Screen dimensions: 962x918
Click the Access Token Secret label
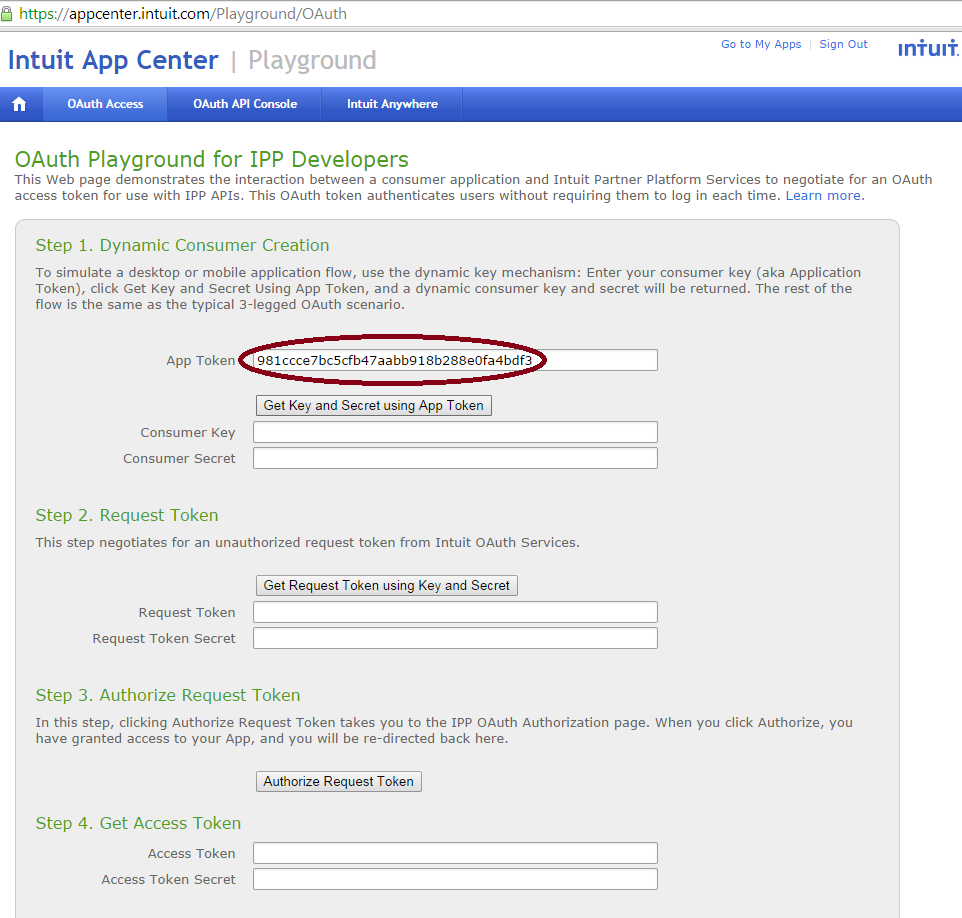(168, 879)
